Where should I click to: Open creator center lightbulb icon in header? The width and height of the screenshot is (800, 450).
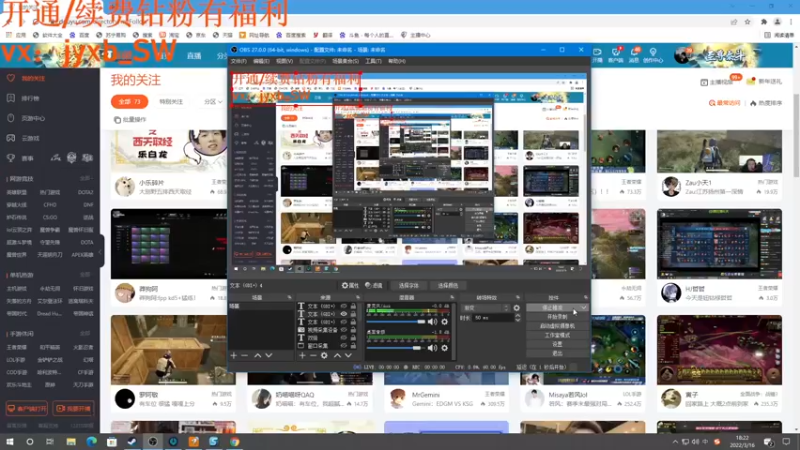pos(653,52)
